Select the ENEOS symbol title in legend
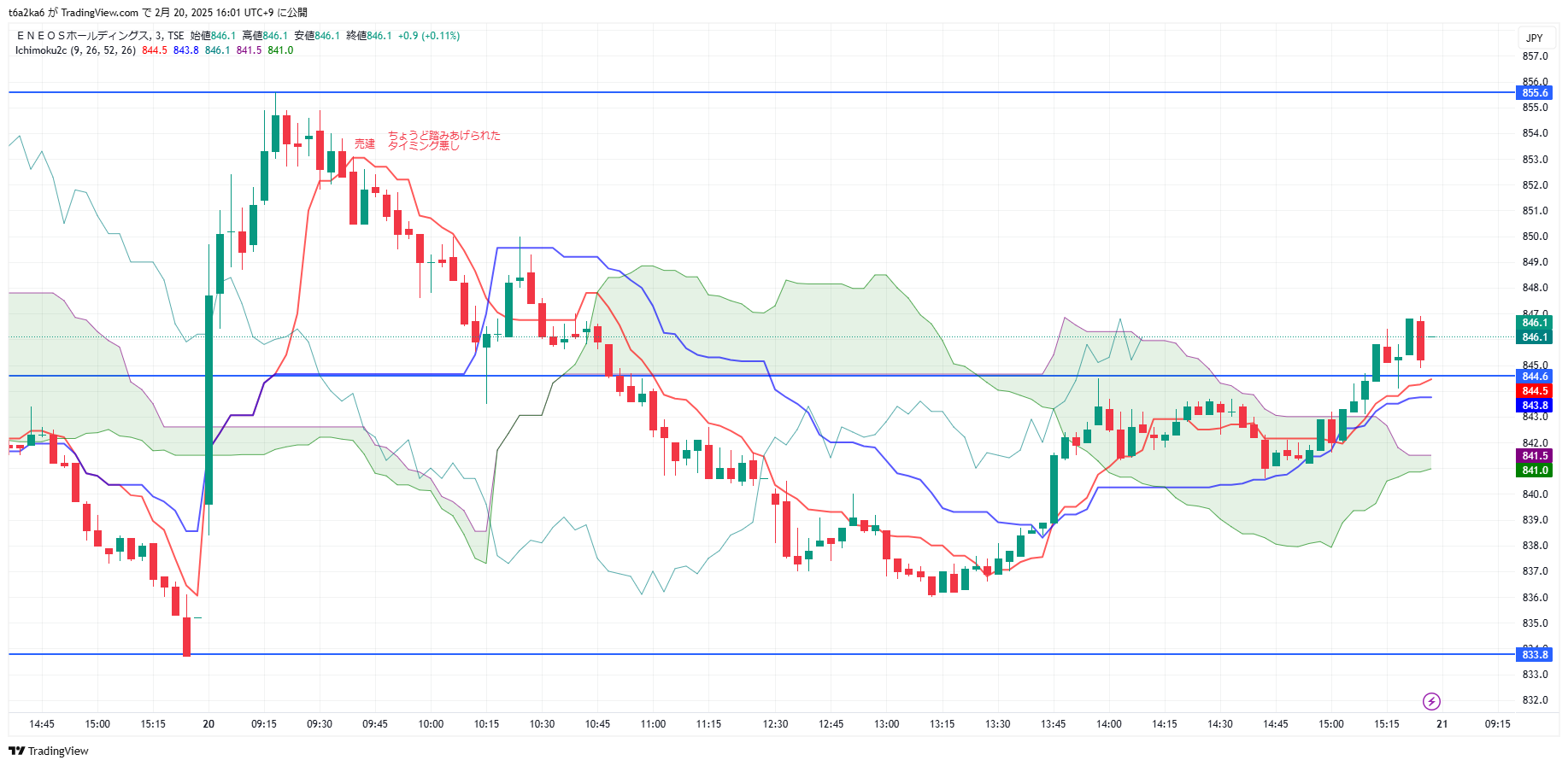The height and width of the screenshot is (766, 1568). pos(83,36)
